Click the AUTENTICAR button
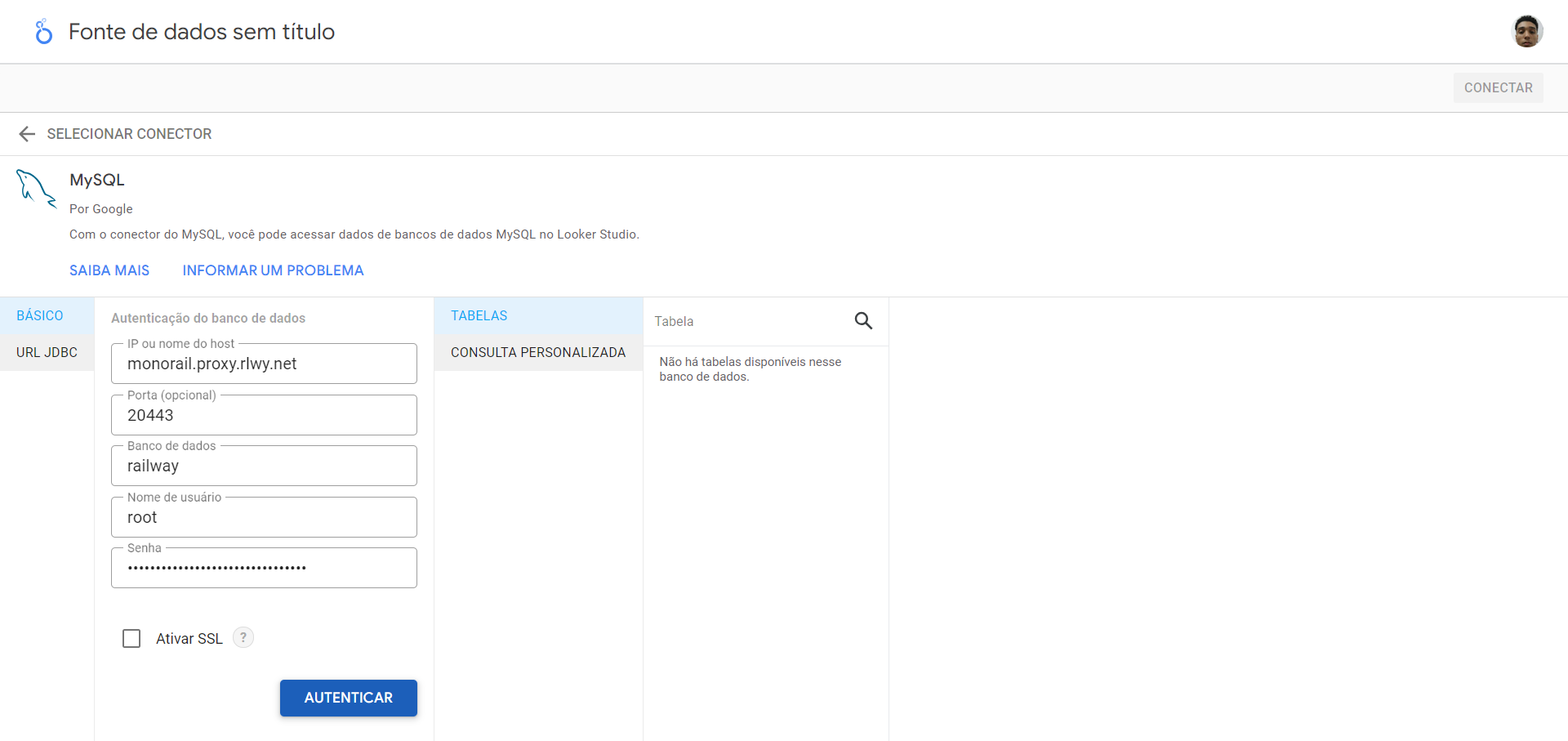 click(x=349, y=698)
